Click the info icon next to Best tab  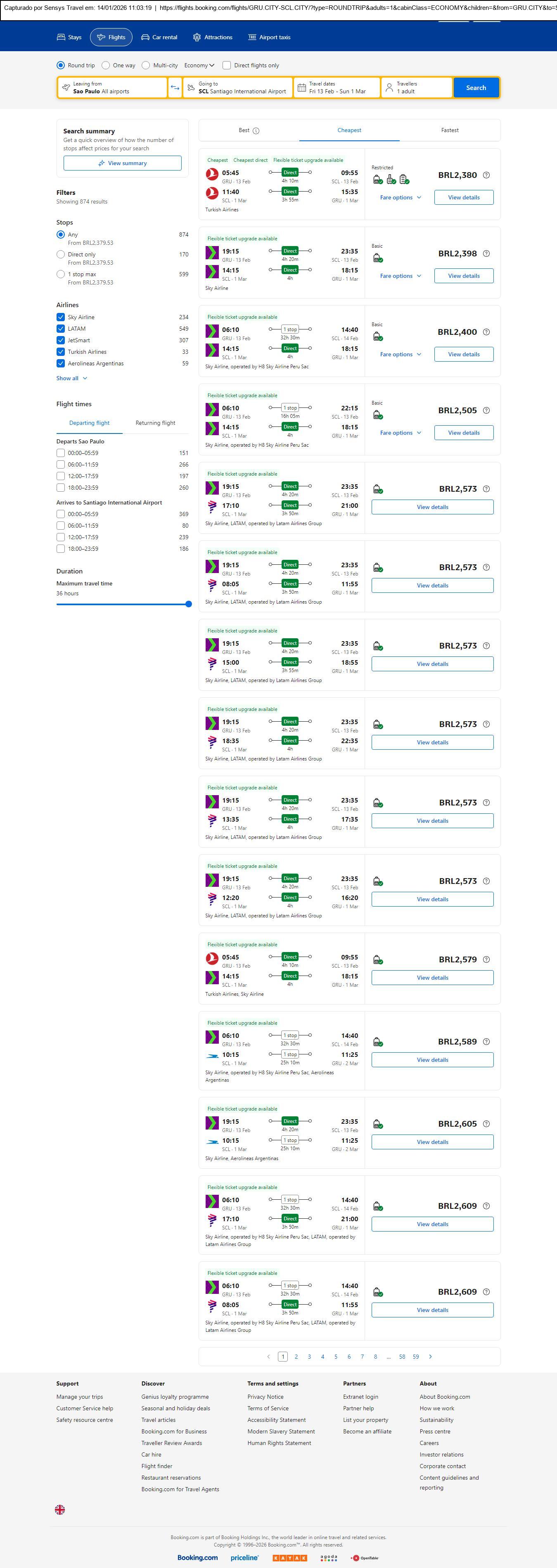point(256,131)
